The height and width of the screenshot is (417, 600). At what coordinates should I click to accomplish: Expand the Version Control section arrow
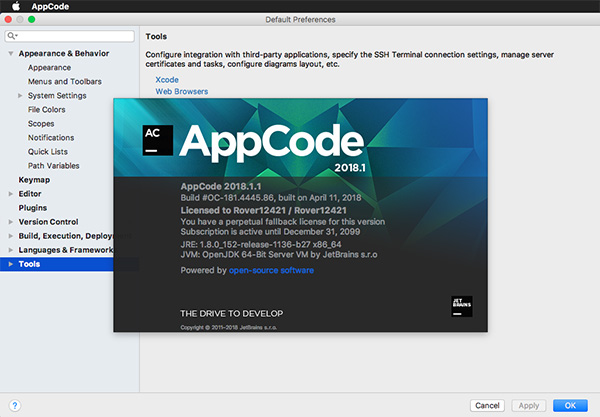click(11, 222)
